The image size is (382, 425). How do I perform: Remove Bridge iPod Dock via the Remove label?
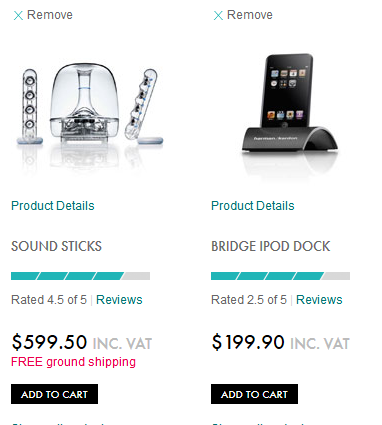coord(250,15)
